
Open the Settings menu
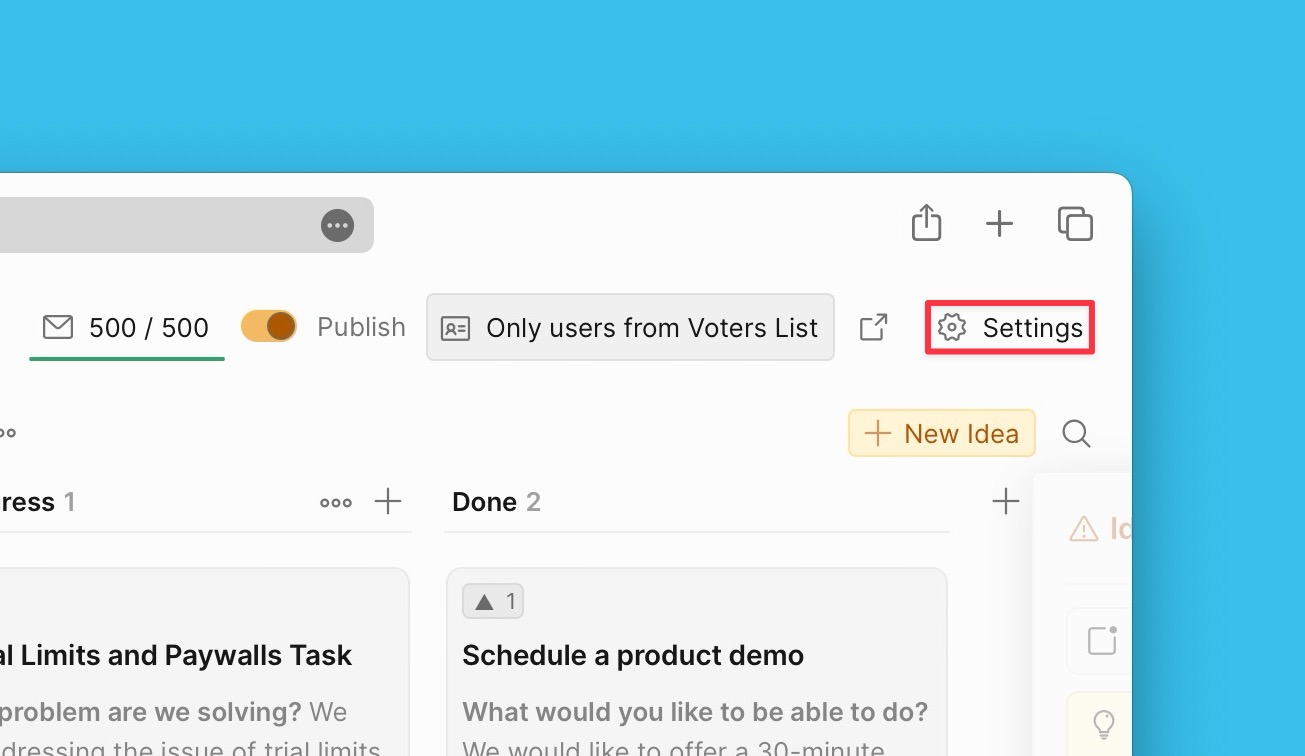[x=1009, y=327]
